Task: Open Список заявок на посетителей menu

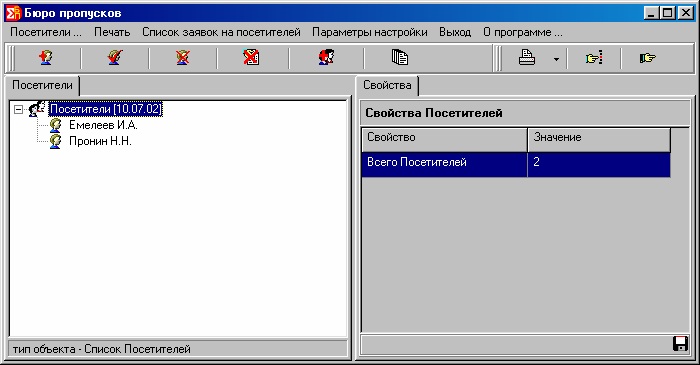Action: click(x=221, y=32)
